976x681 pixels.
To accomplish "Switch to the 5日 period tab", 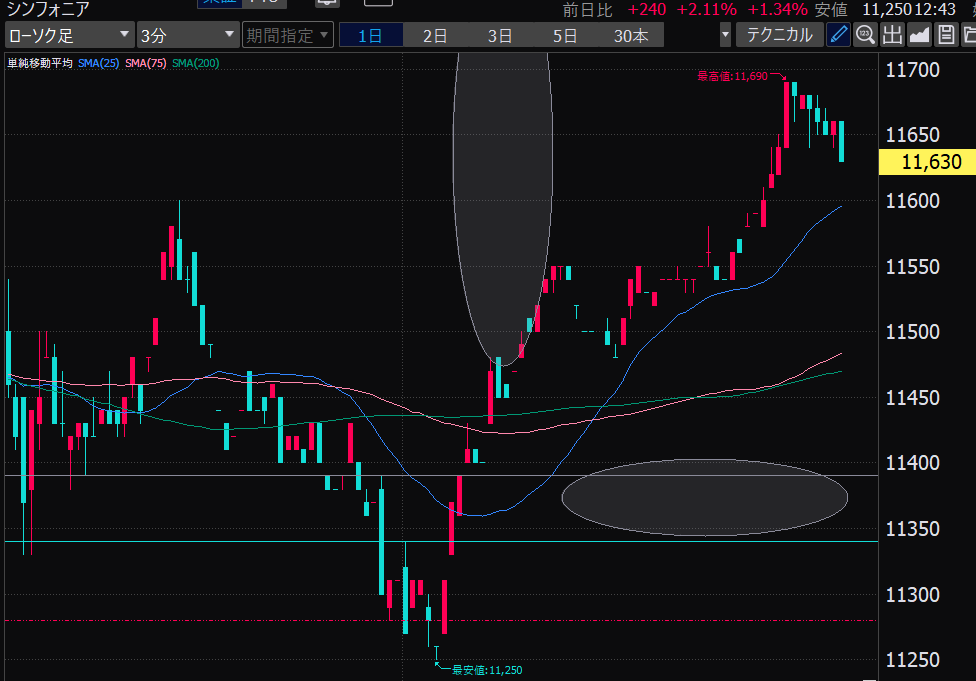I will click(565, 35).
